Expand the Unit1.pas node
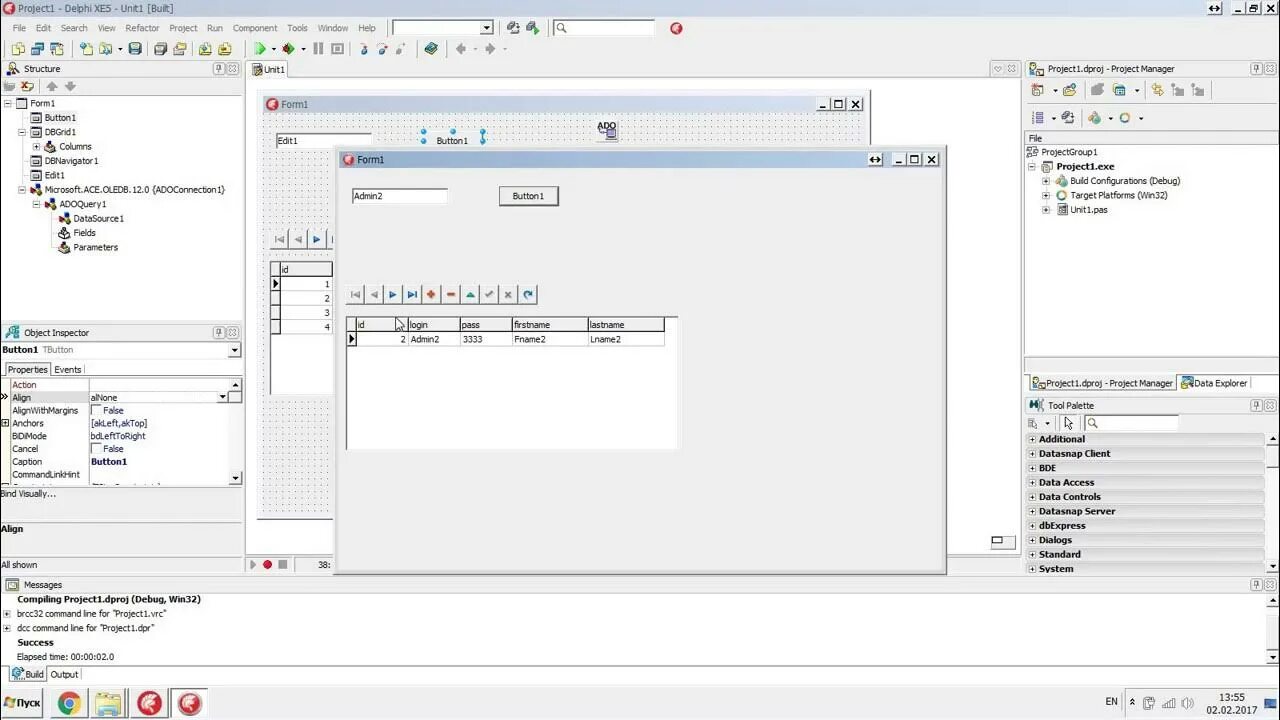Screen dimensions: 1280x720 pyautogui.click(x=1047, y=210)
